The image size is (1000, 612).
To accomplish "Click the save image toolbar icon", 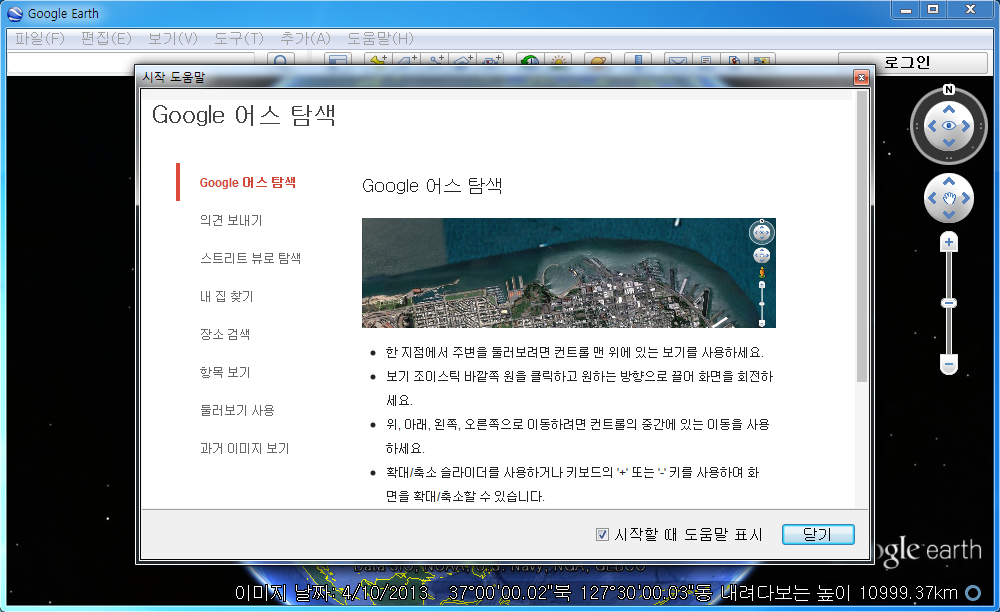I will click(762, 60).
